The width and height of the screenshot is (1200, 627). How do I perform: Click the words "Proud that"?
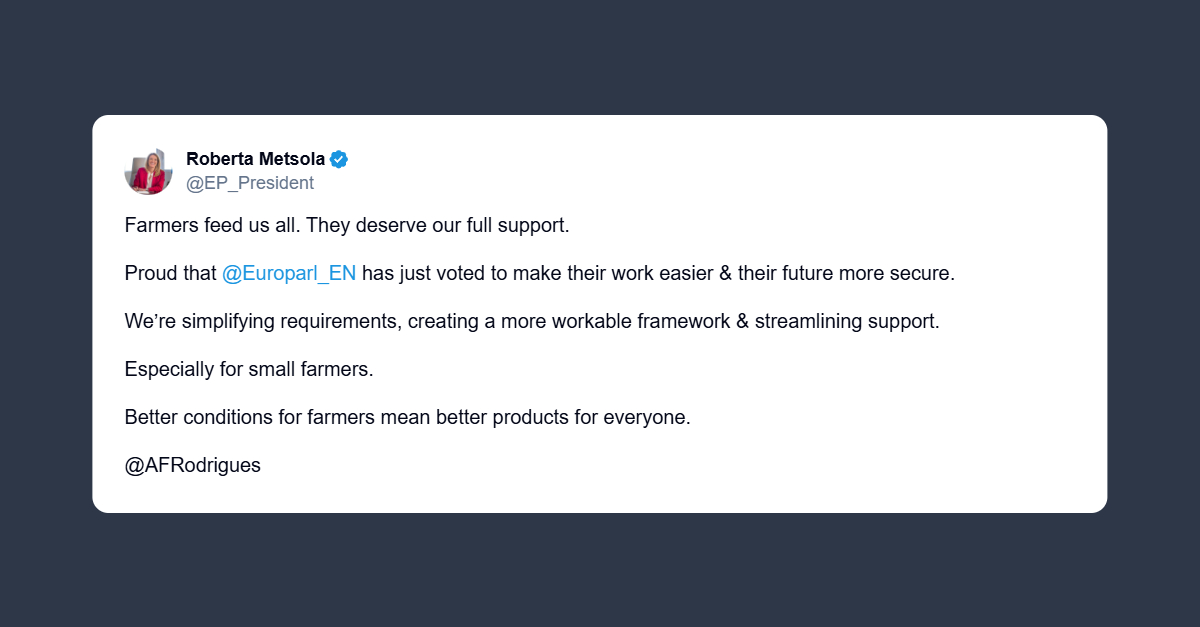(170, 273)
